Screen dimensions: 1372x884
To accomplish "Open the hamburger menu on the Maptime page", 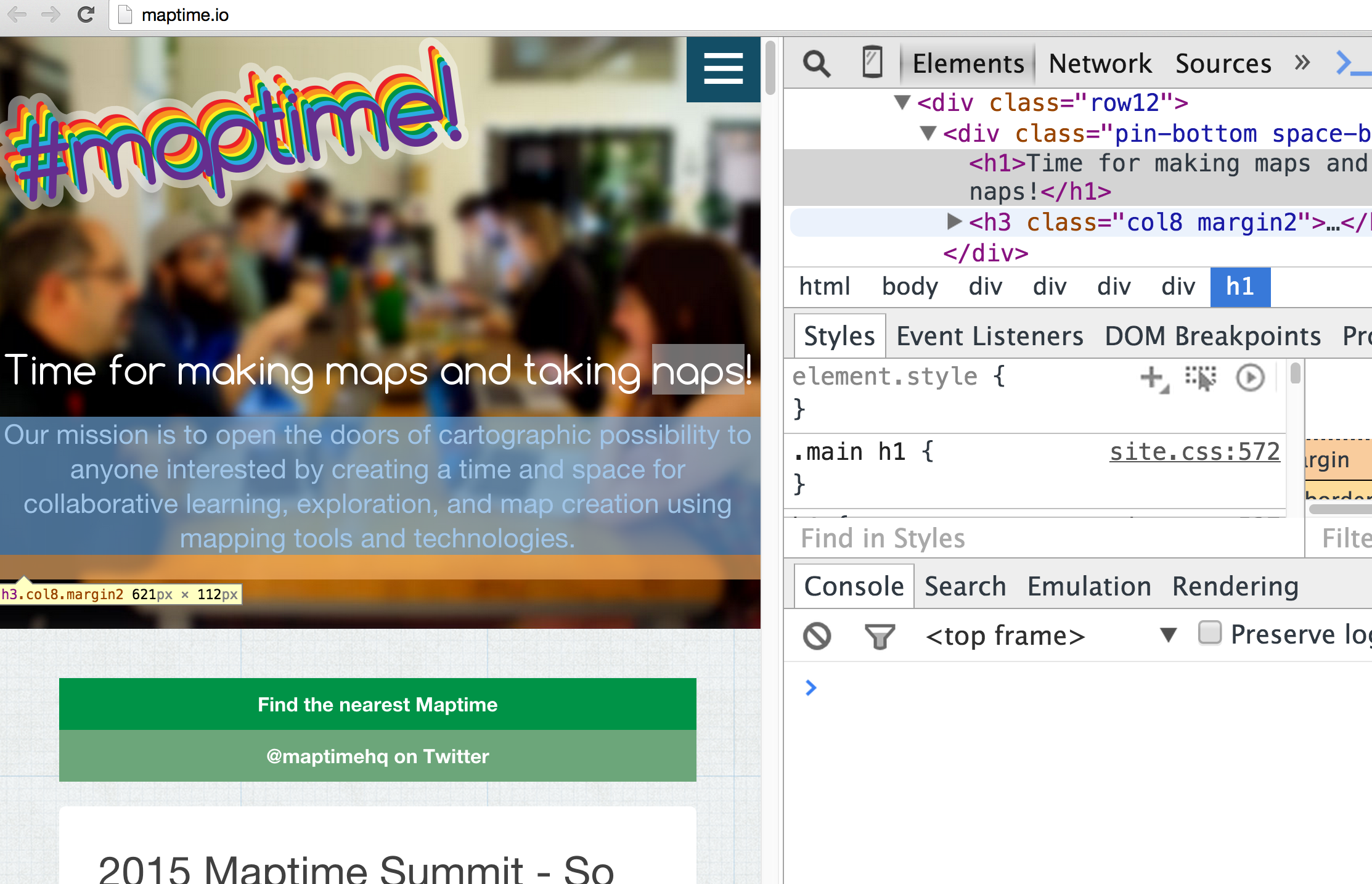I will pos(723,68).
